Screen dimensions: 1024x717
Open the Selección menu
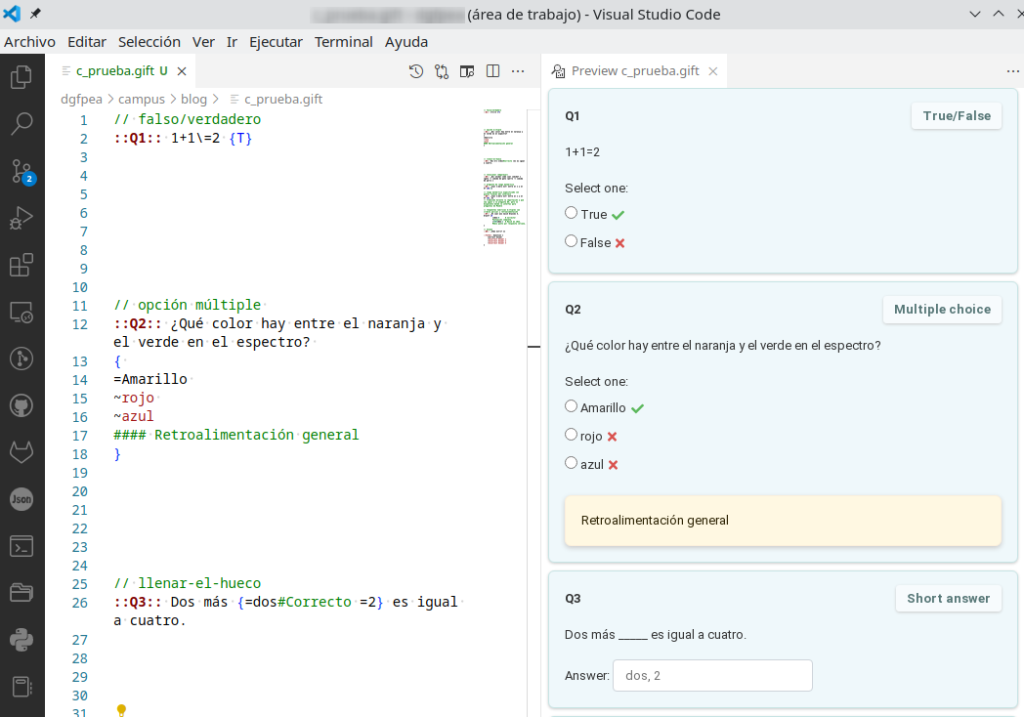149,42
